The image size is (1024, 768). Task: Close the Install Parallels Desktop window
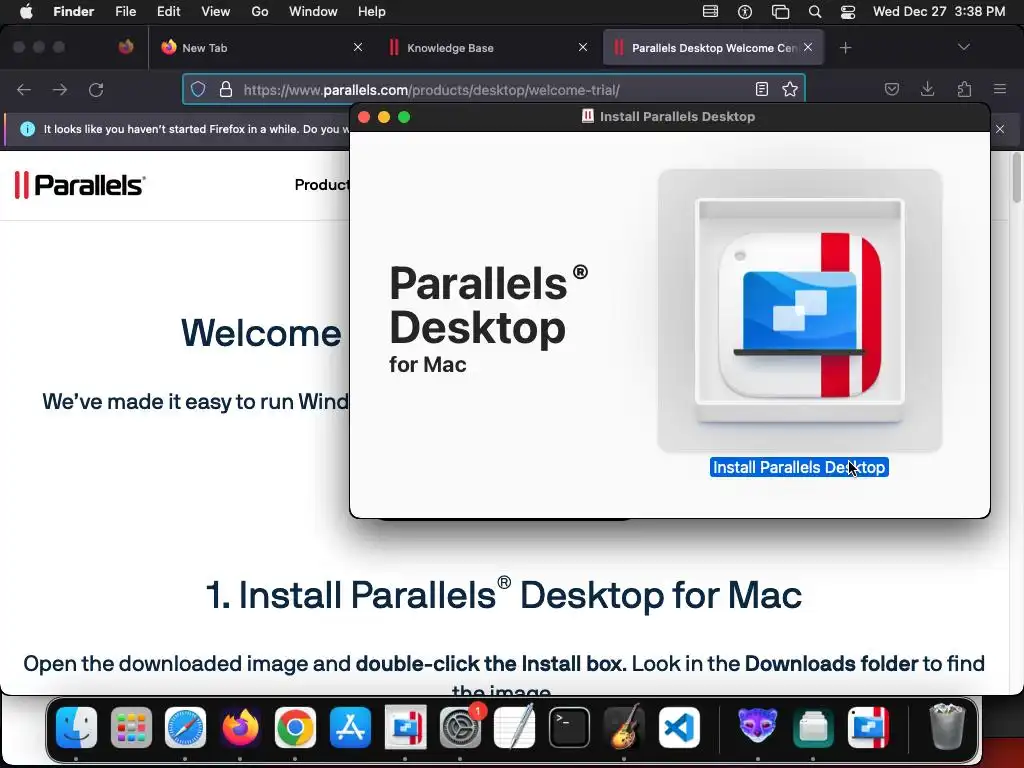coord(364,117)
